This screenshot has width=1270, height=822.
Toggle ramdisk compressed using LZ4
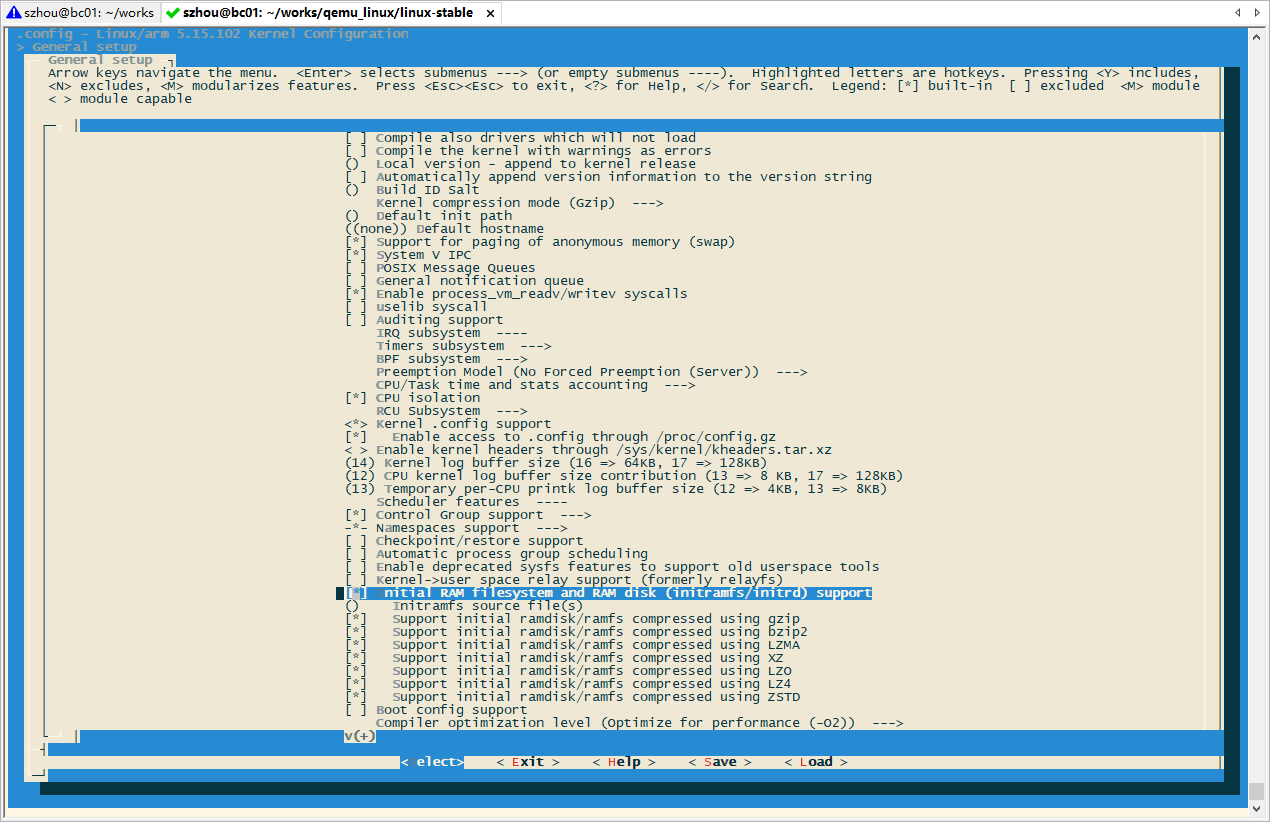click(568, 684)
